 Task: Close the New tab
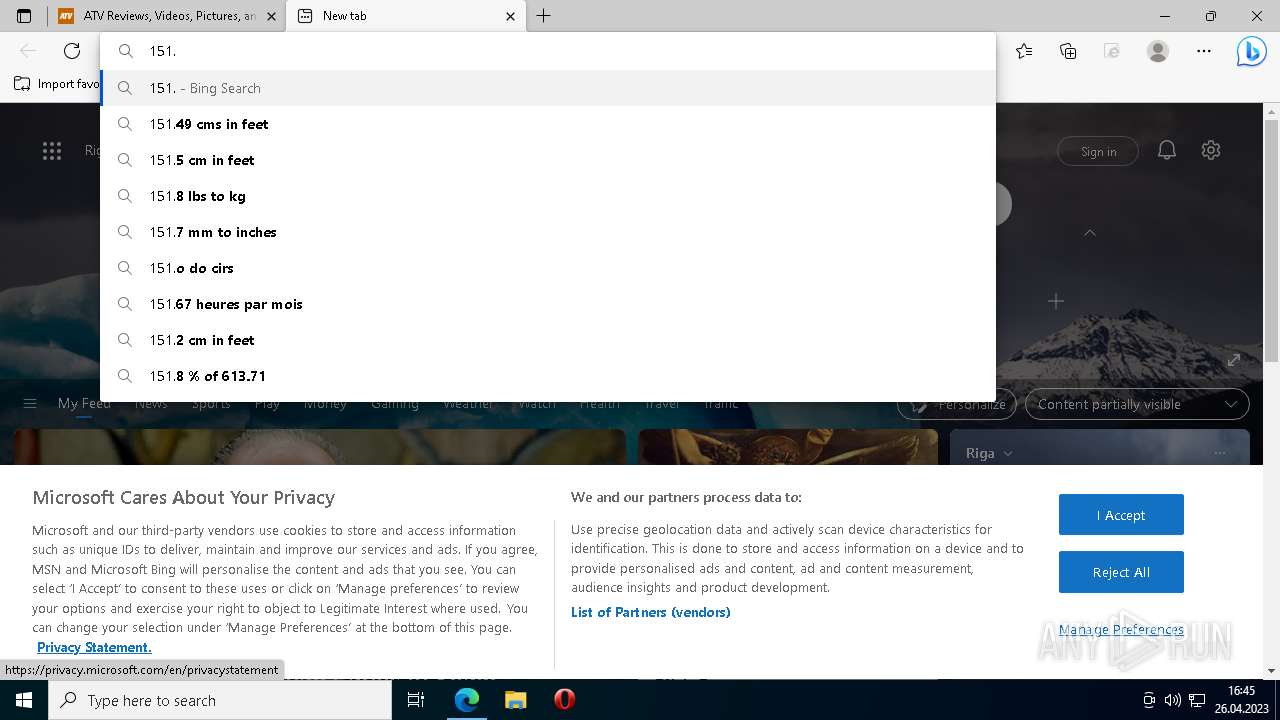pos(511,16)
